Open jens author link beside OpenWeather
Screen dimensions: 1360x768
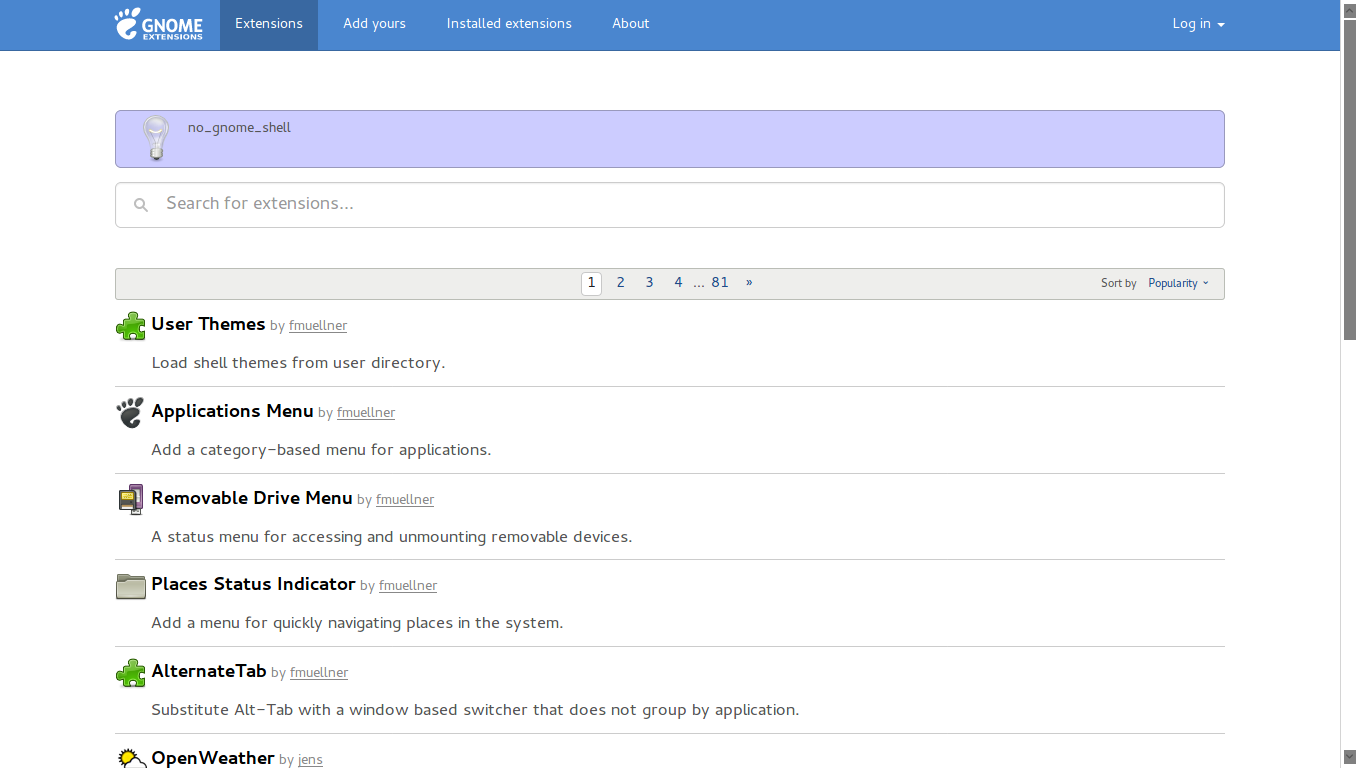(x=311, y=760)
